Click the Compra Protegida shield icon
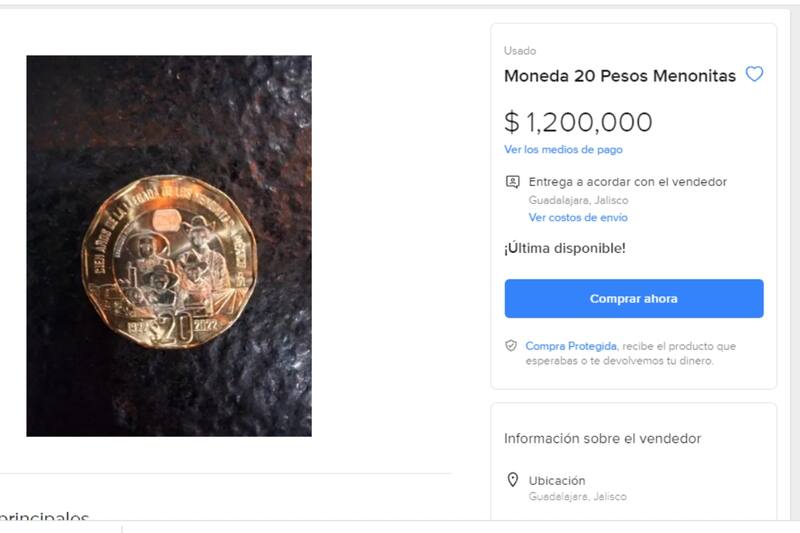This screenshot has width=800, height=533. pyautogui.click(x=511, y=346)
